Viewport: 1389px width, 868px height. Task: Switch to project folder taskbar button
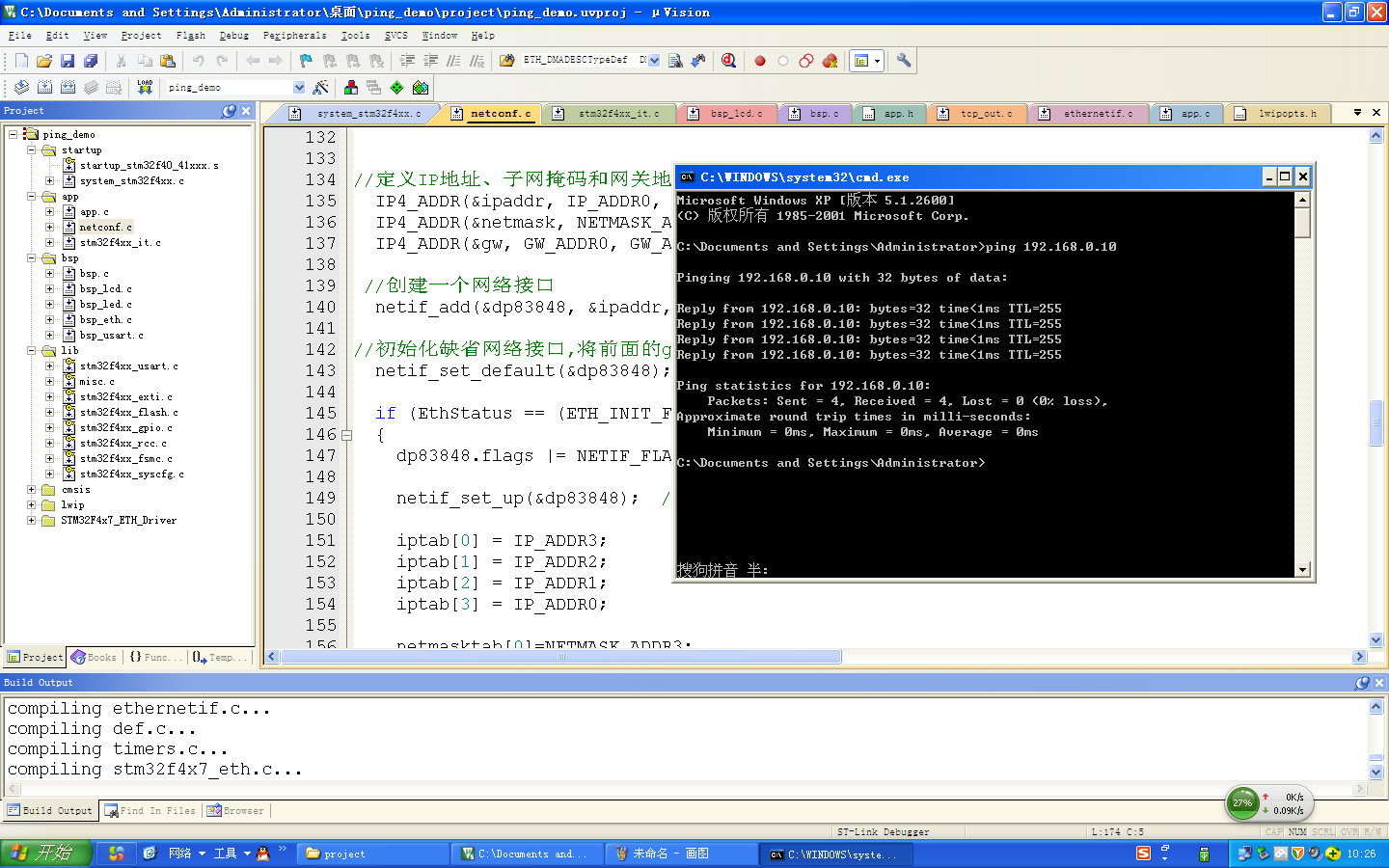click(372, 854)
